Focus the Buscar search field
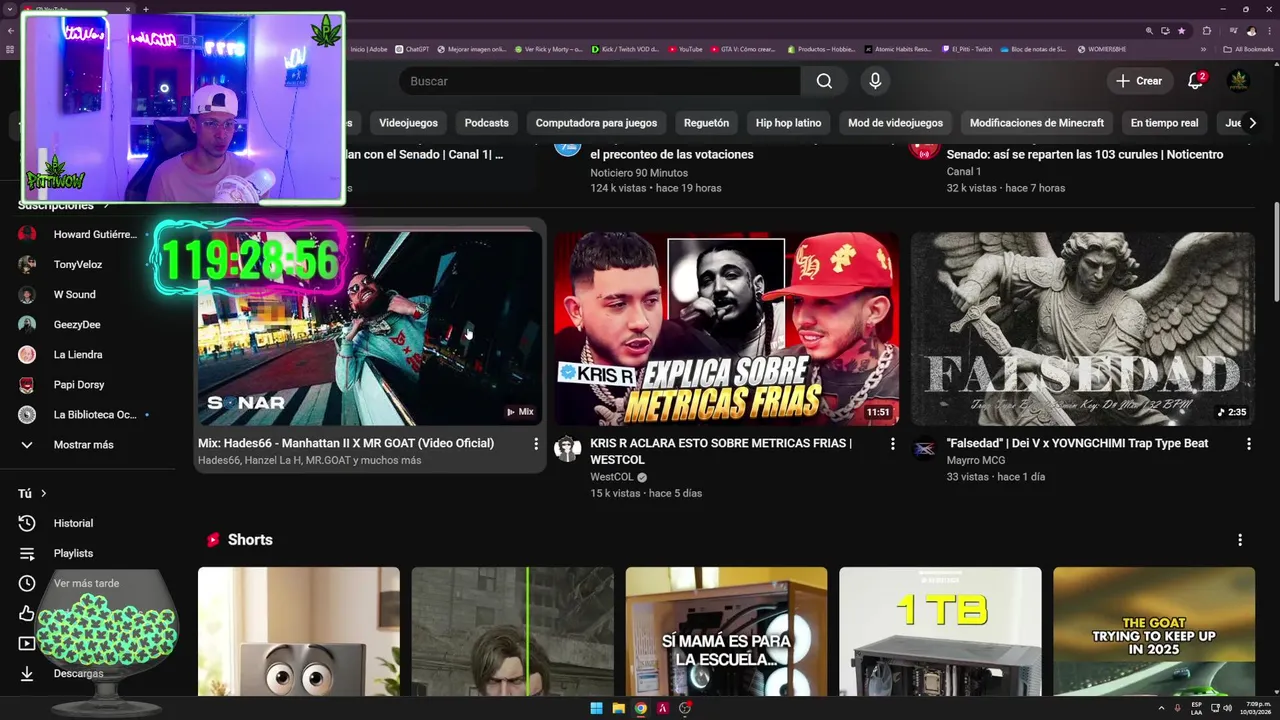1280x720 pixels. tap(599, 81)
